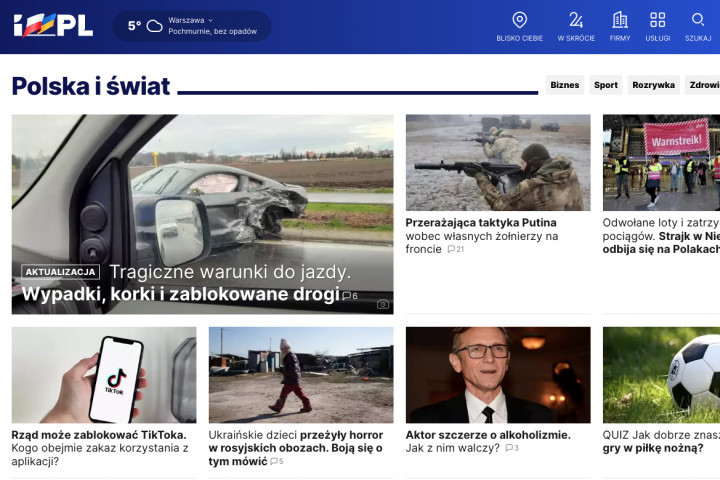Click the Szukaj magnifier icon
The width and height of the screenshot is (720, 480).
pyautogui.click(x=698, y=20)
